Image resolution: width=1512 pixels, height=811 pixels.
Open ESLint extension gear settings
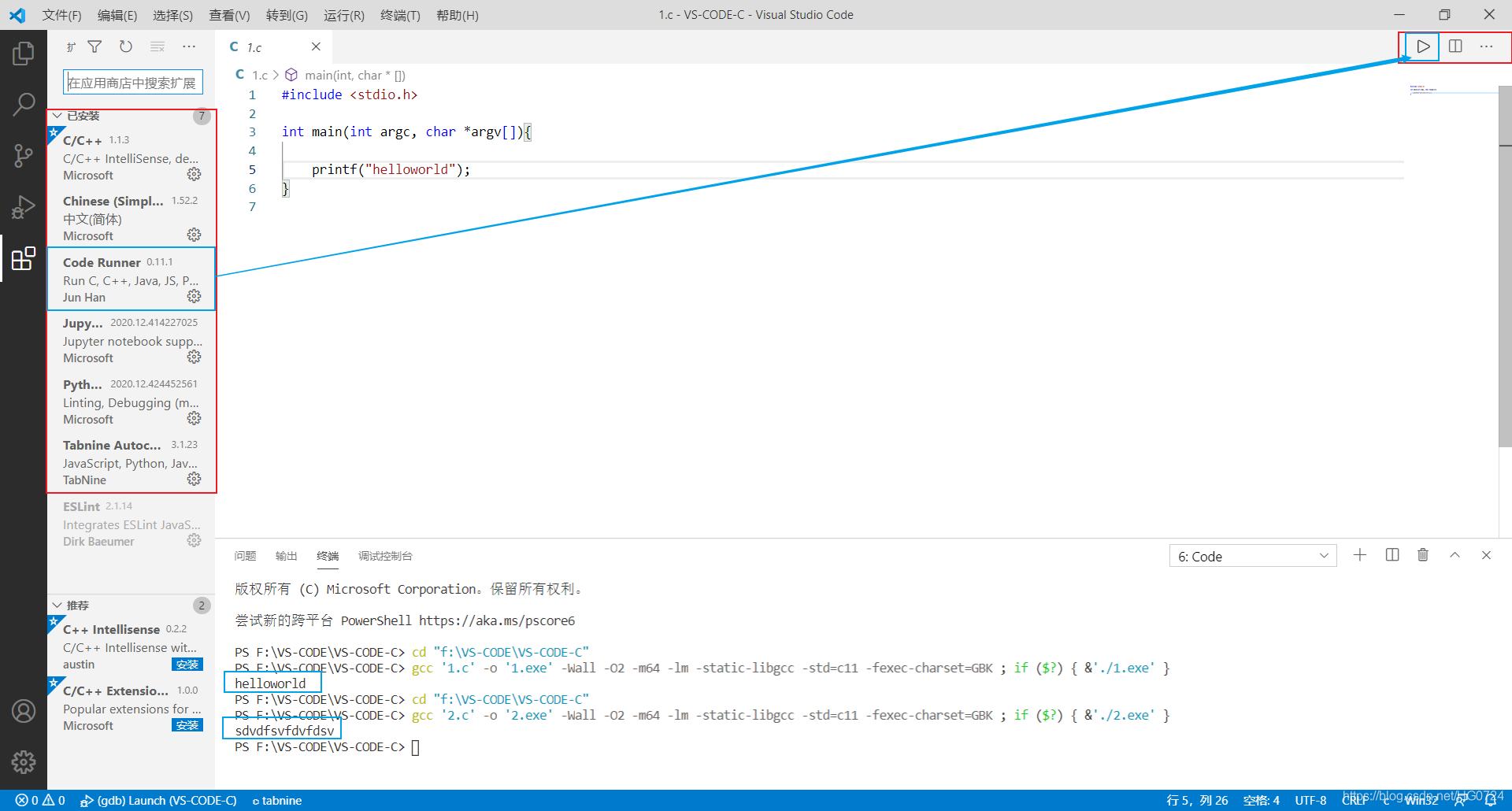click(194, 540)
